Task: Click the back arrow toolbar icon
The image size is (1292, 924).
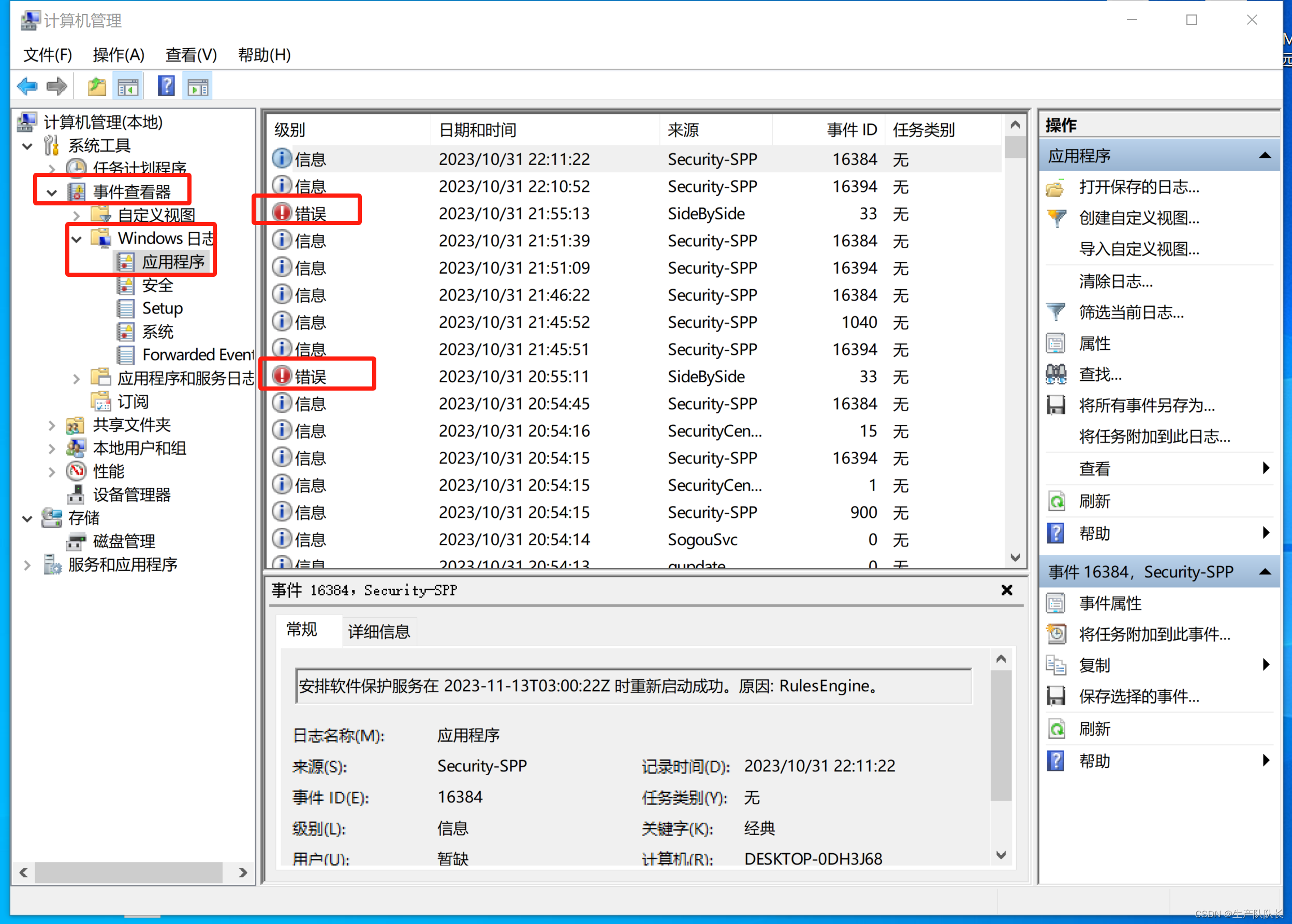Action: click(27, 86)
